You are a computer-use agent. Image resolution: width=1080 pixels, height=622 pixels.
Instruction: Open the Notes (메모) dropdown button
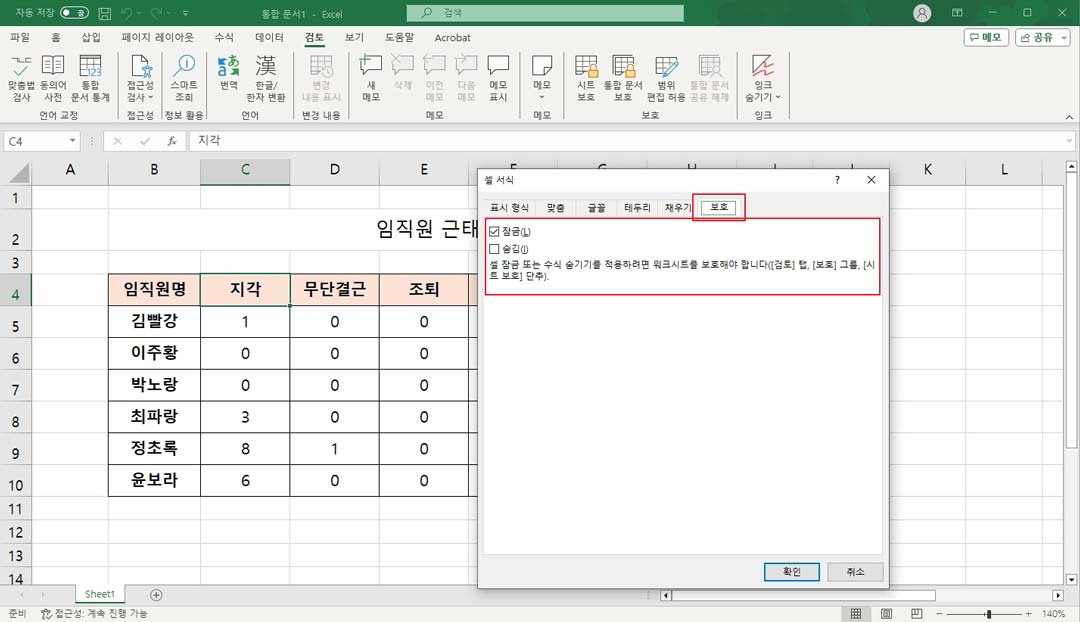tap(542, 79)
